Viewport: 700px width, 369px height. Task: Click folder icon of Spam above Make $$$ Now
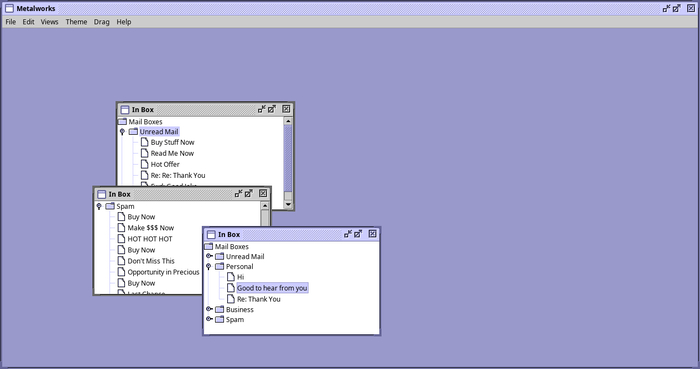point(110,206)
